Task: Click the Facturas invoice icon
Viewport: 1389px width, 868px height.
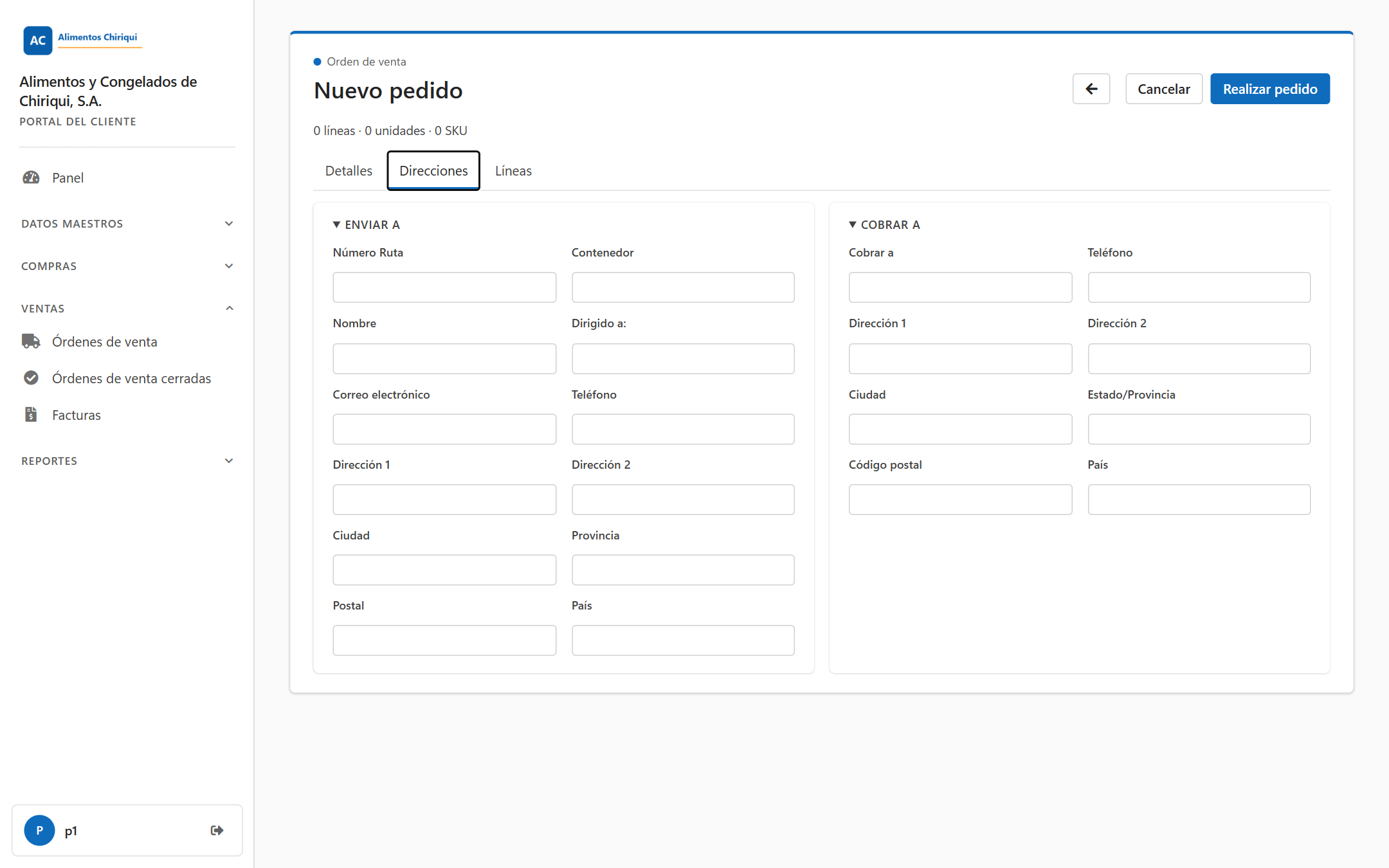Action: (x=31, y=415)
